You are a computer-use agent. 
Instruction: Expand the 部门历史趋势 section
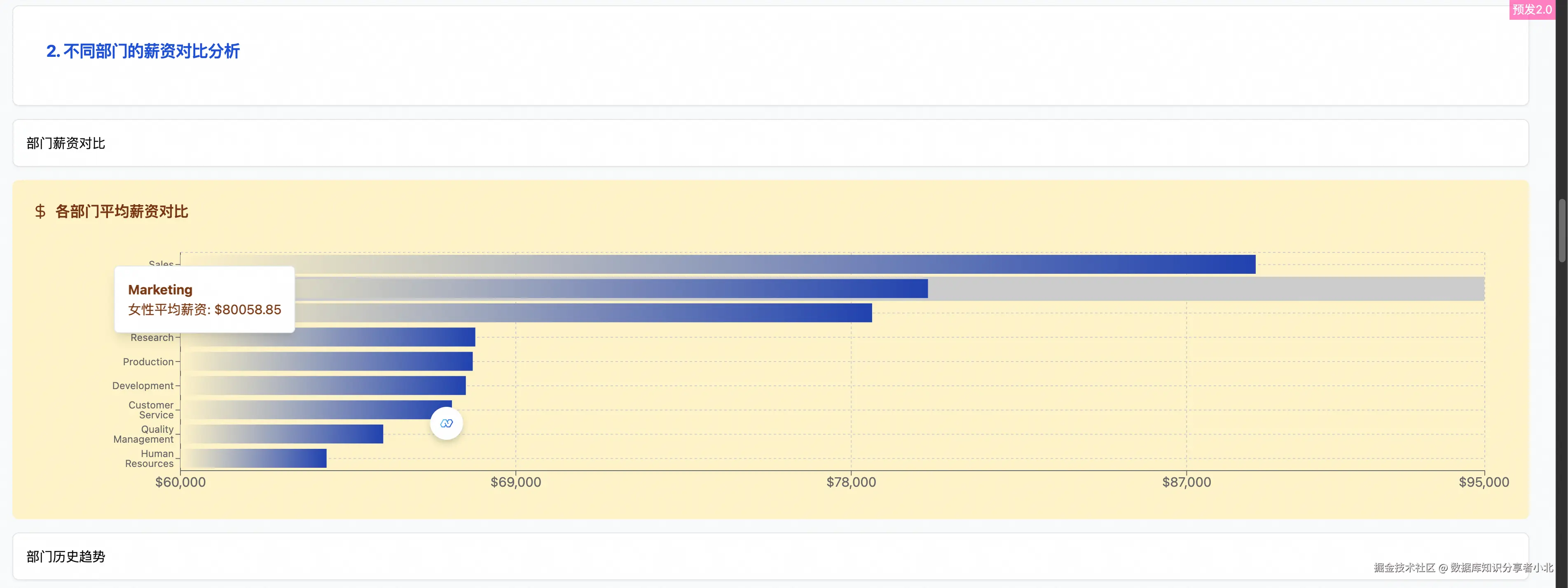point(66,556)
